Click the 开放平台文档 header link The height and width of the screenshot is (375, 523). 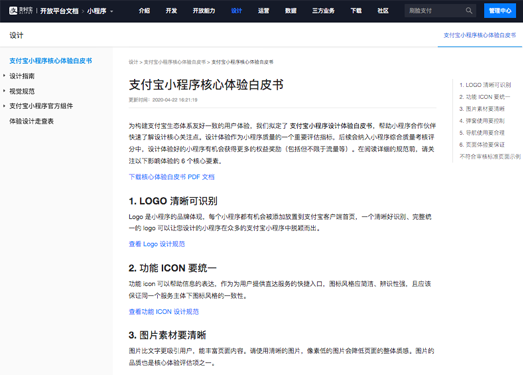[x=59, y=11]
